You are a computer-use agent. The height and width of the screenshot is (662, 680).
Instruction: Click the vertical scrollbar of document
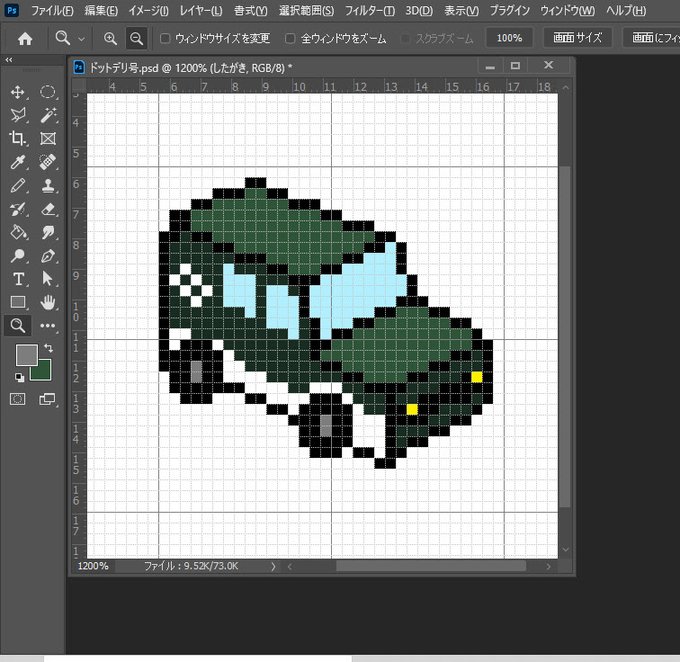click(x=565, y=336)
